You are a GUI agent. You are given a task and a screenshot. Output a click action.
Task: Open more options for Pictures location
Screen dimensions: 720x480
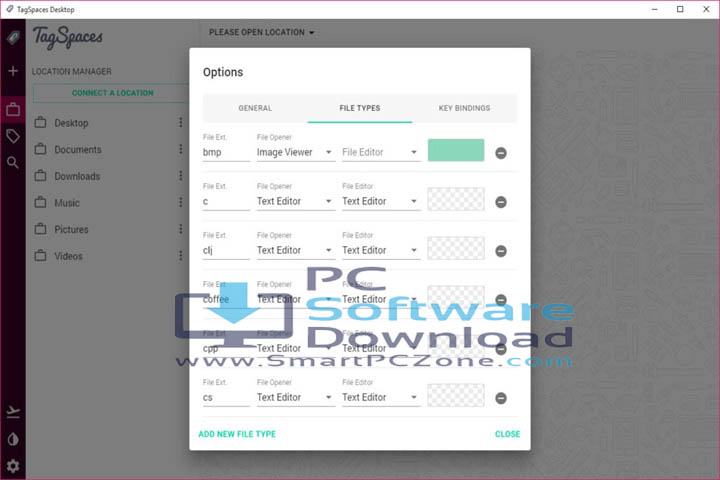coord(180,229)
